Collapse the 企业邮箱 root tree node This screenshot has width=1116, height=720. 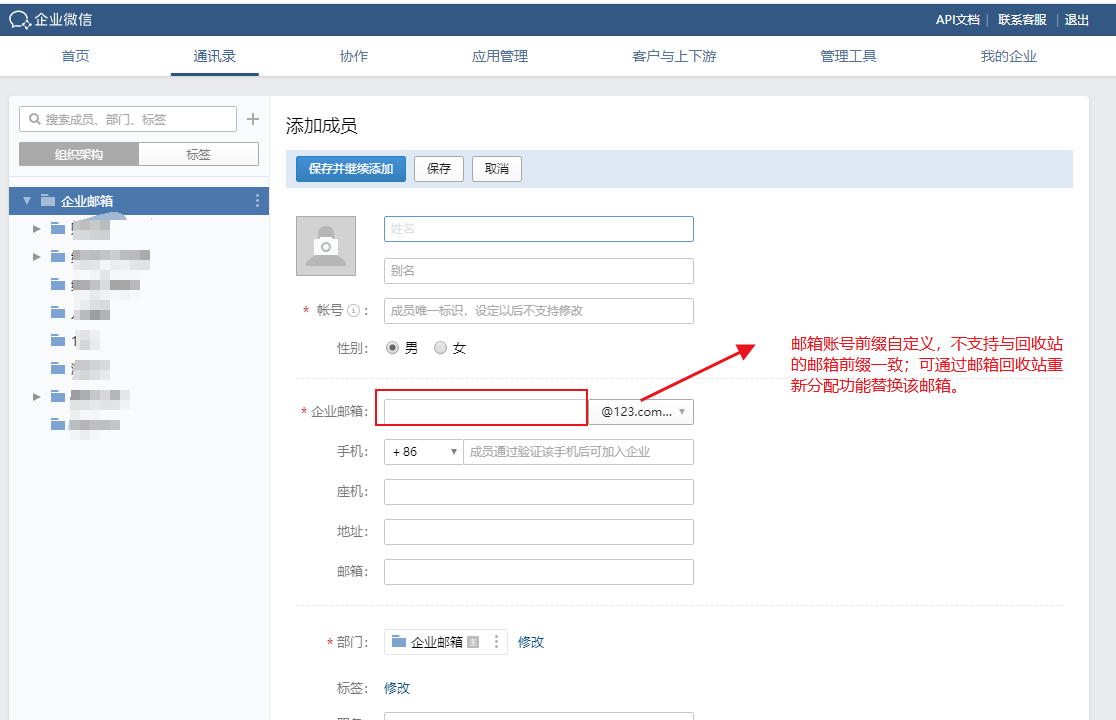(x=27, y=201)
